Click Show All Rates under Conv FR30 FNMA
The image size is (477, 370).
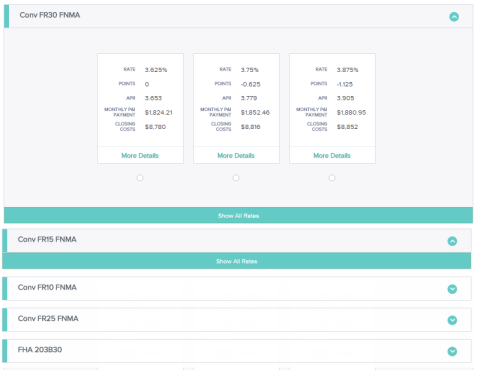click(238, 215)
